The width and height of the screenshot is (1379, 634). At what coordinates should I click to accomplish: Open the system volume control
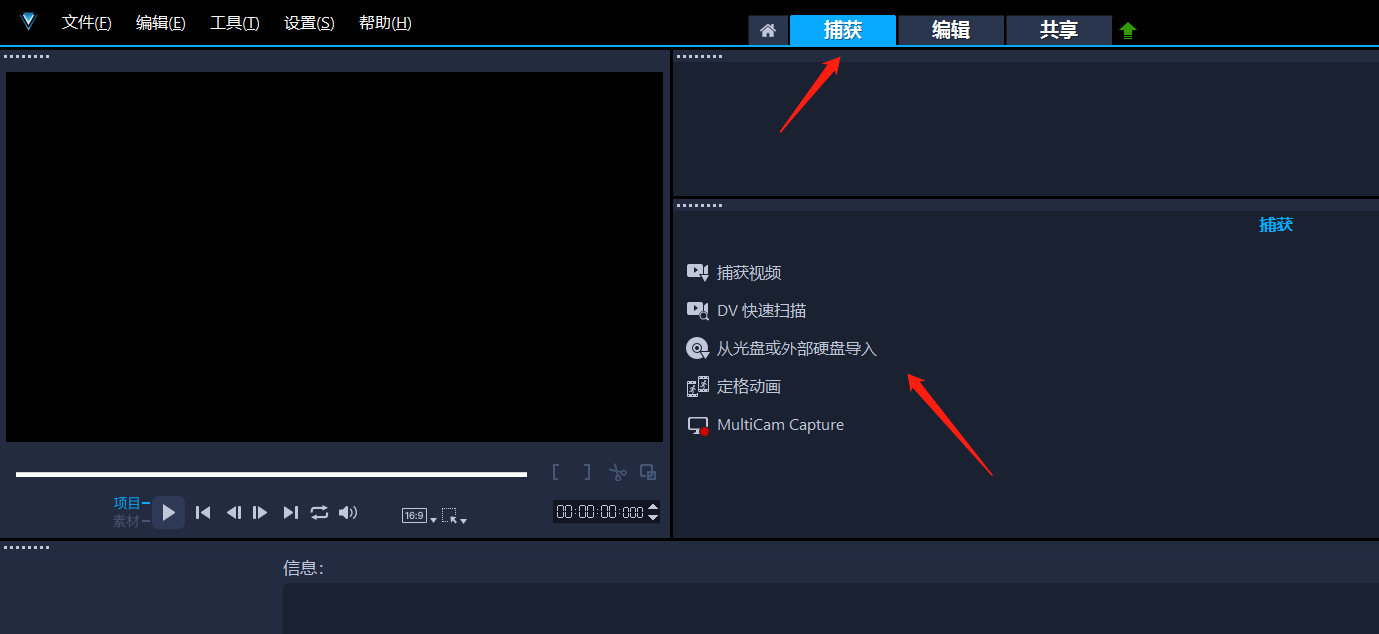pos(348,512)
